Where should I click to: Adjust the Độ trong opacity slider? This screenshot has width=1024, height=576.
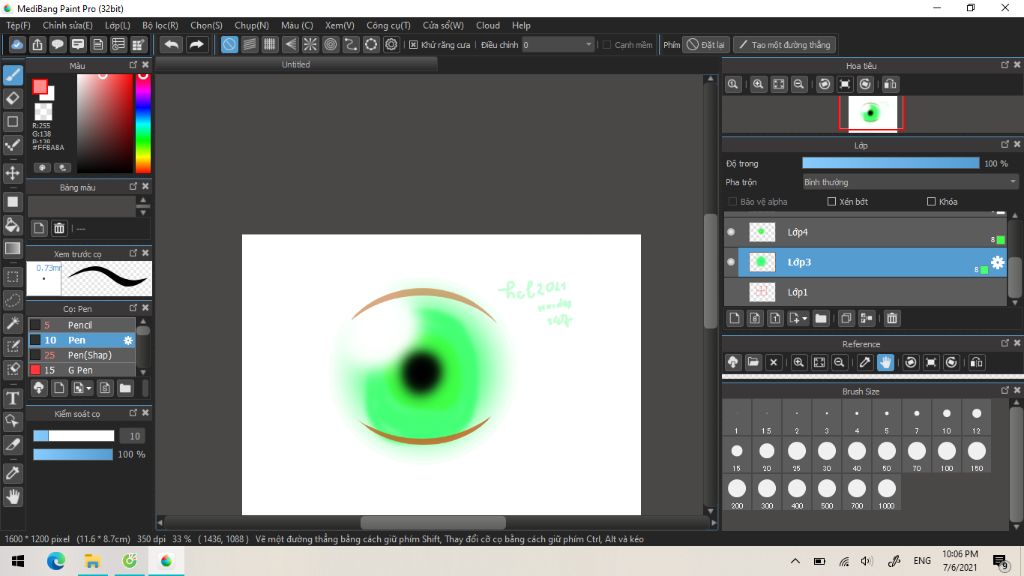point(891,163)
